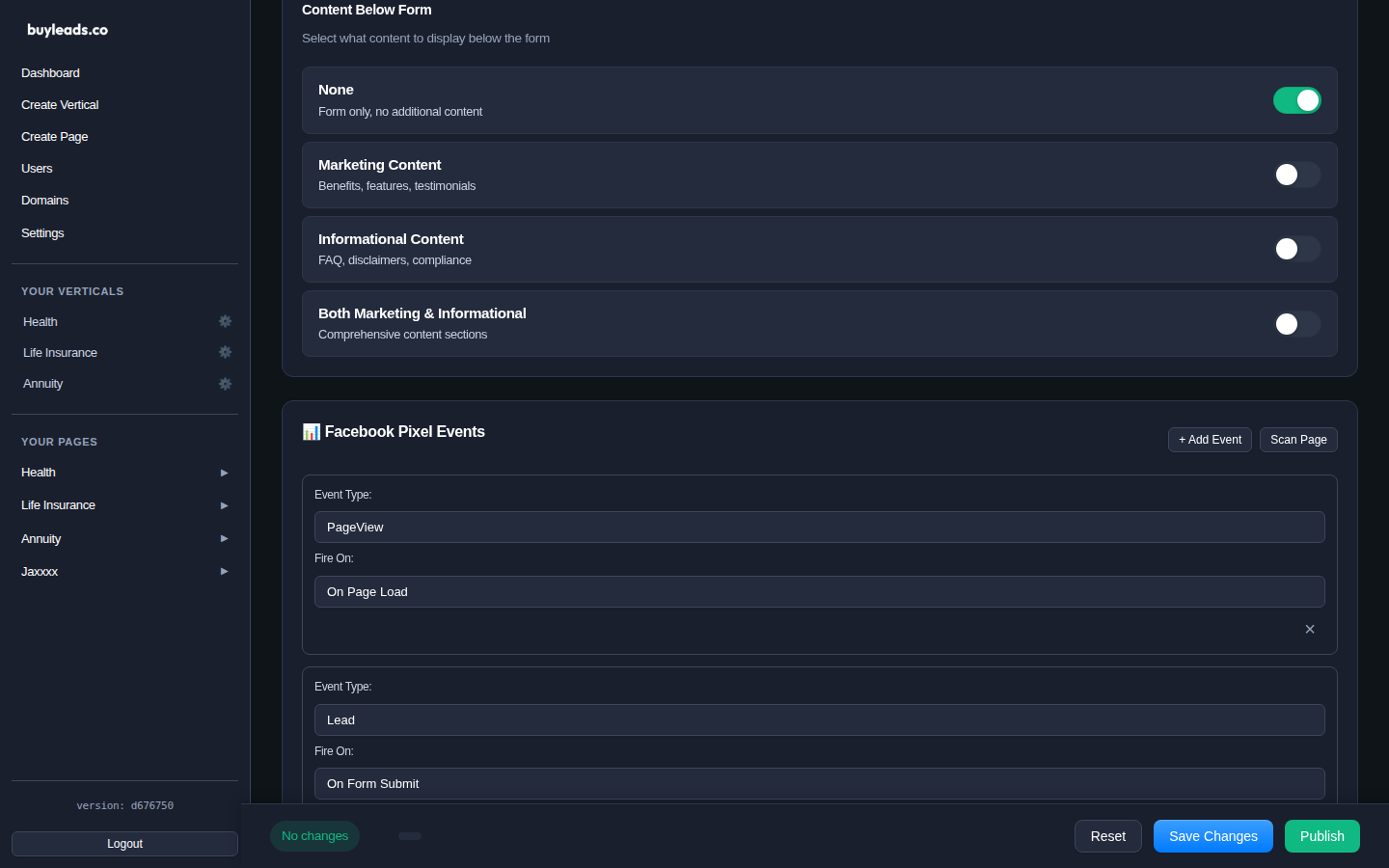
Task: Open the Domains page from sidebar
Action: pos(44,200)
